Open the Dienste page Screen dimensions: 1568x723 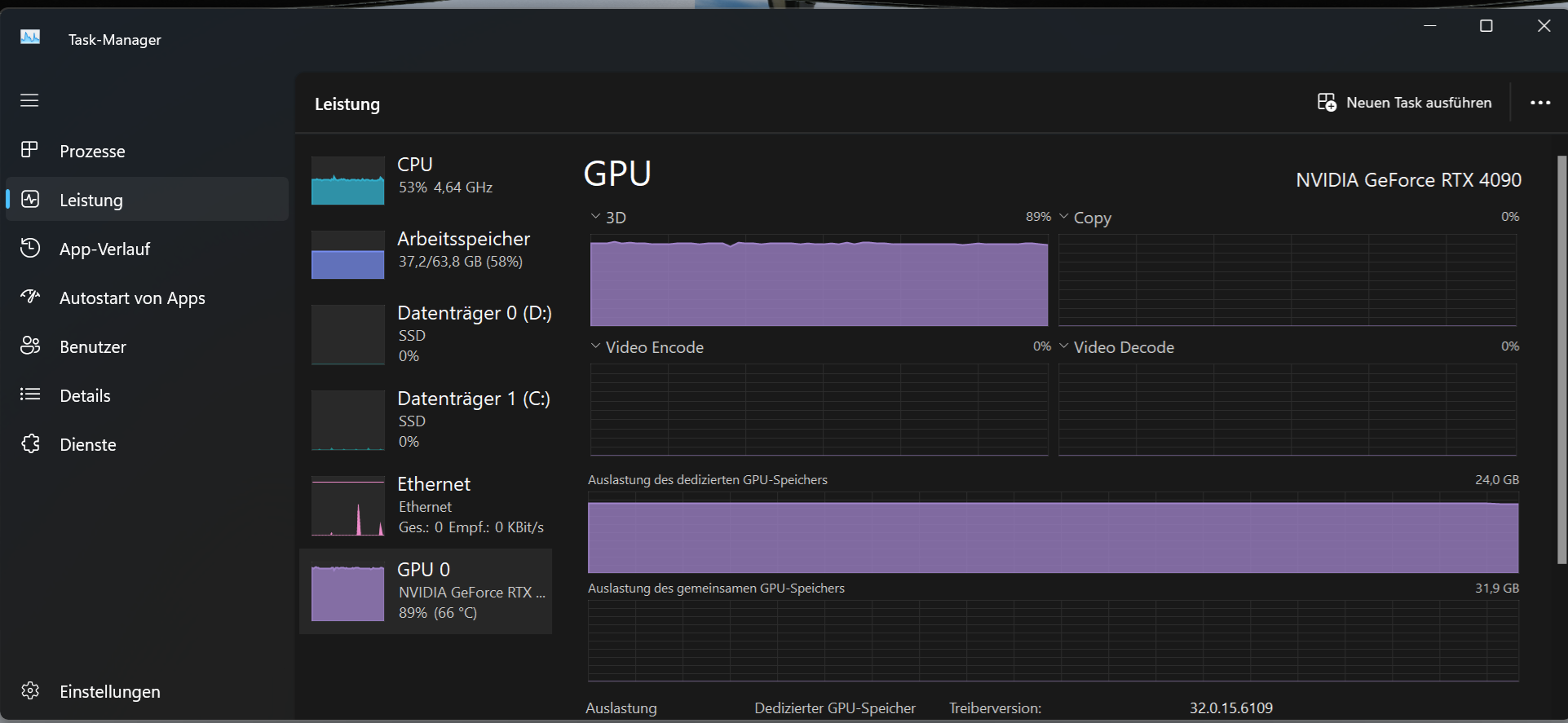(148, 444)
